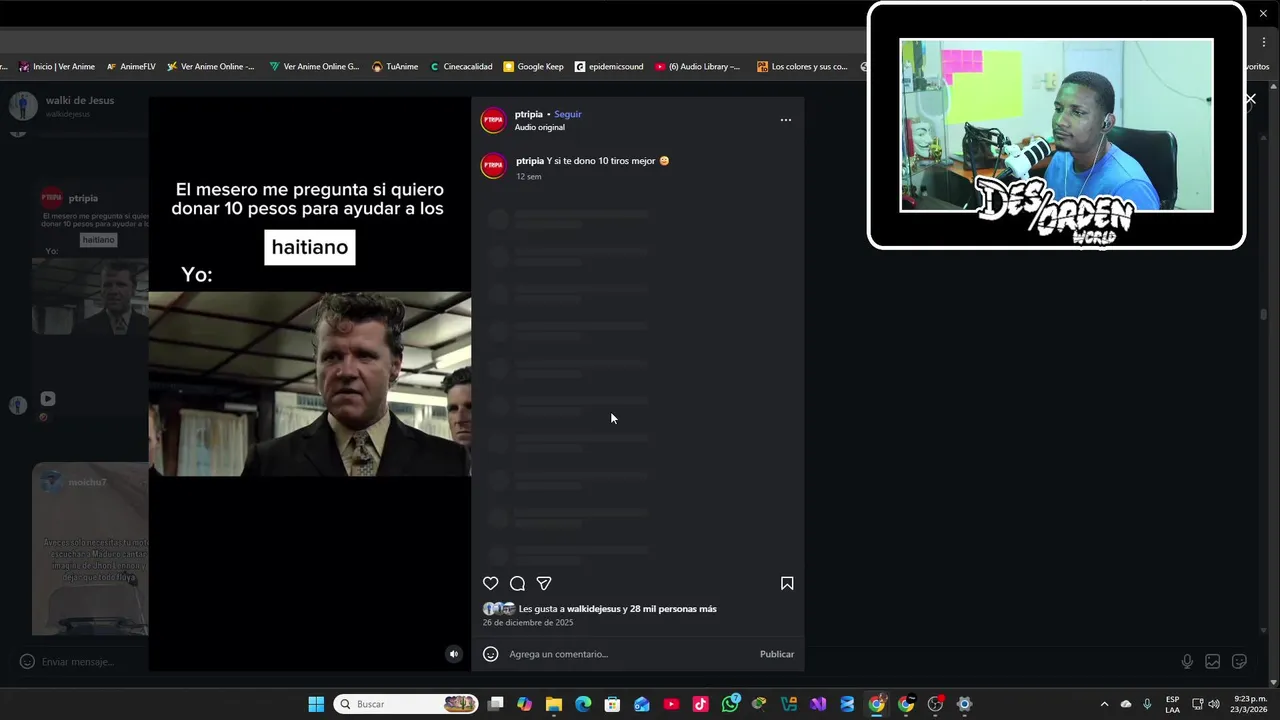The image size is (1280, 720).
Task: Open the Cinecalidad bookmark
Action: tap(461, 67)
